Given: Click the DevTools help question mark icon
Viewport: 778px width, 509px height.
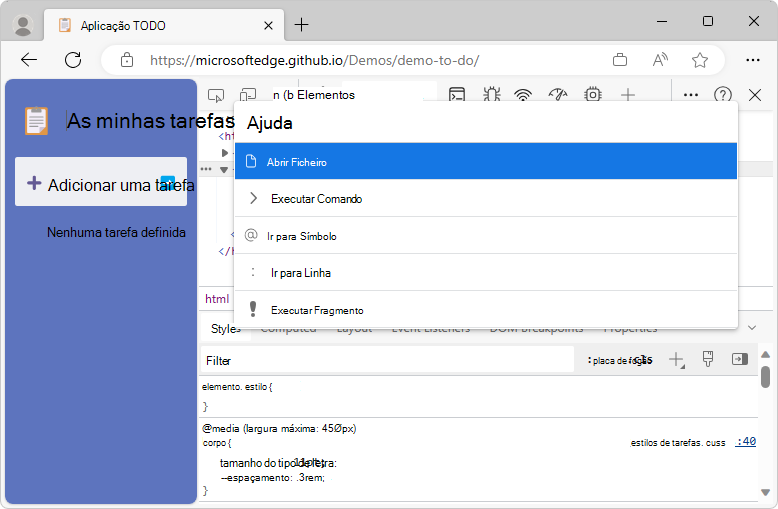Looking at the screenshot, I should (x=722, y=95).
